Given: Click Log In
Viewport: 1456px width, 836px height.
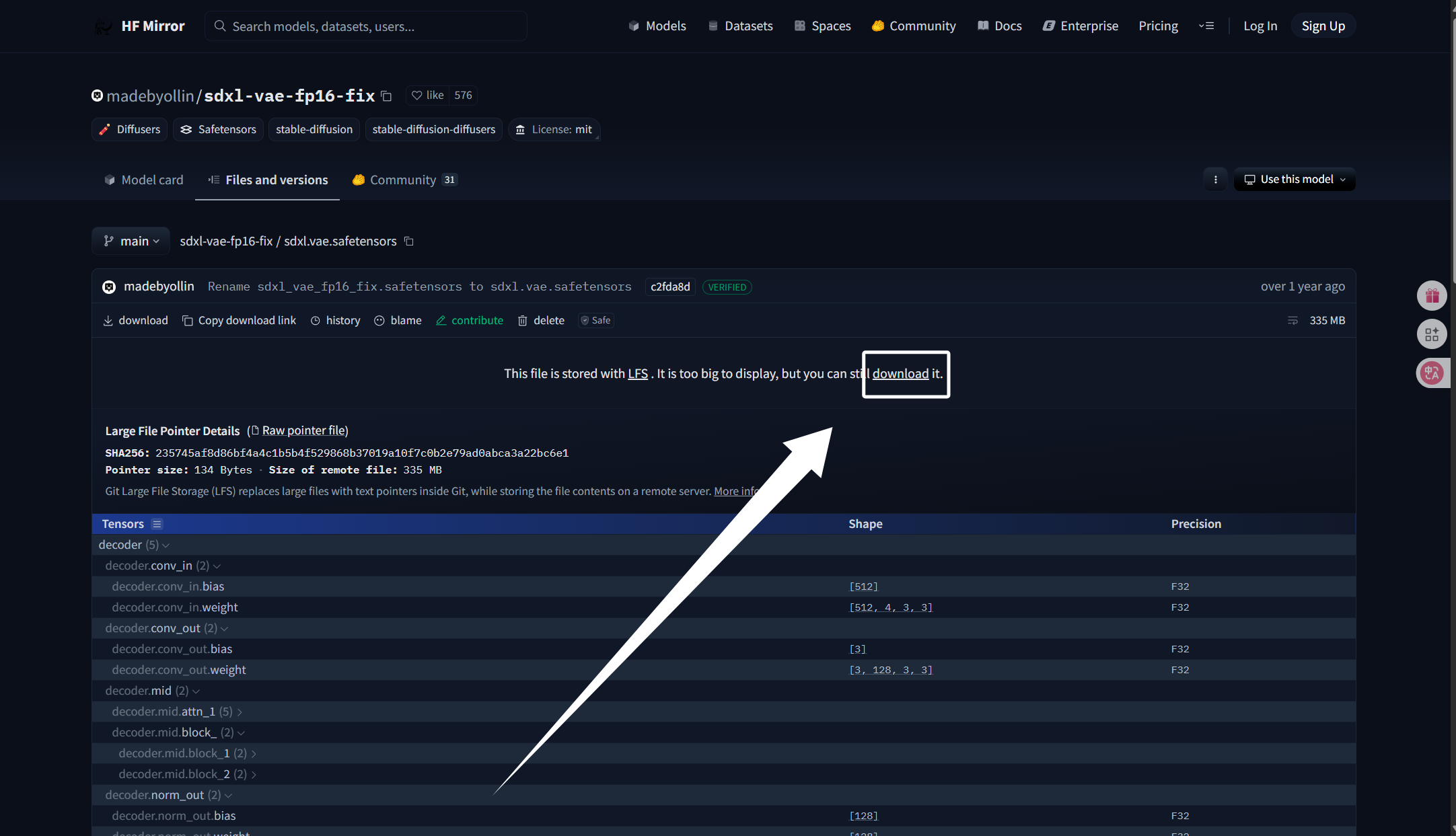Looking at the screenshot, I should pos(1260,26).
